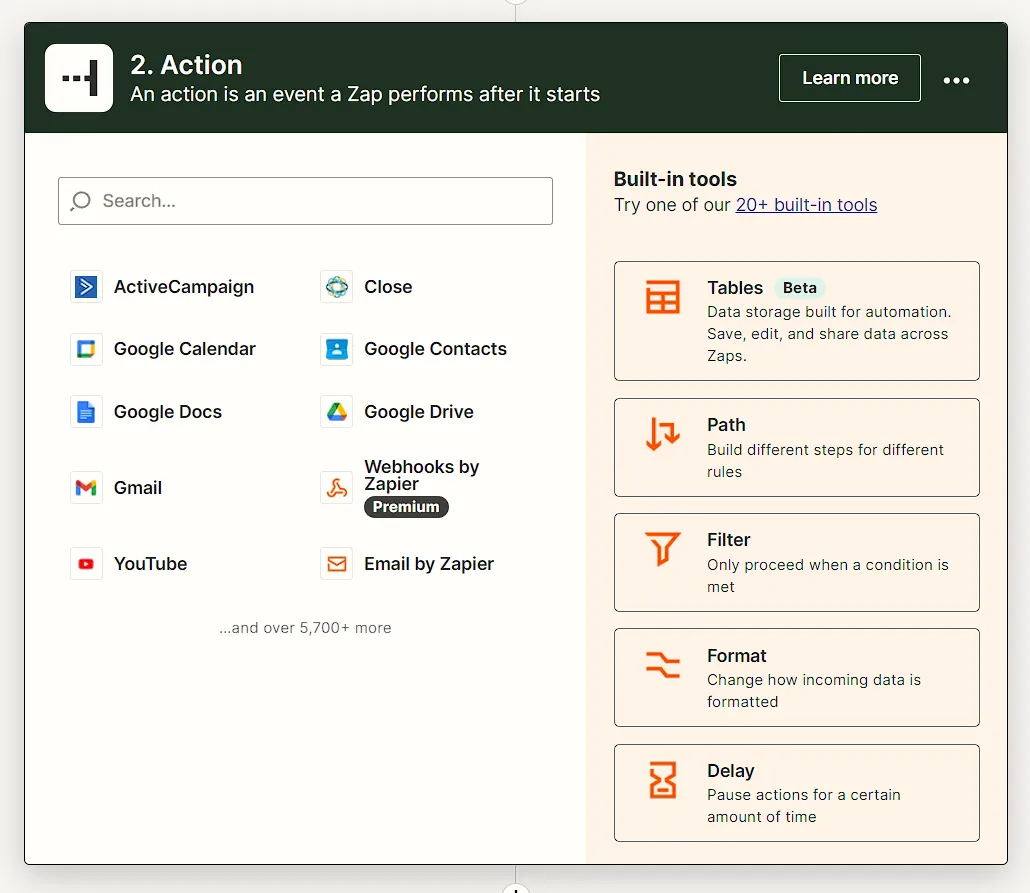
Task: Open the 20+ built-in tools link
Action: (806, 205)
